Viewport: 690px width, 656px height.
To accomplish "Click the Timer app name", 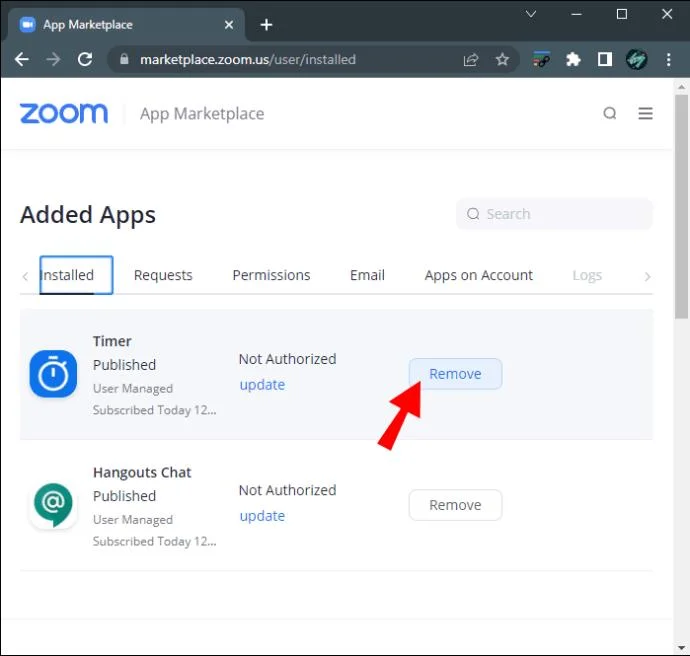I will (x=112, y=341).
